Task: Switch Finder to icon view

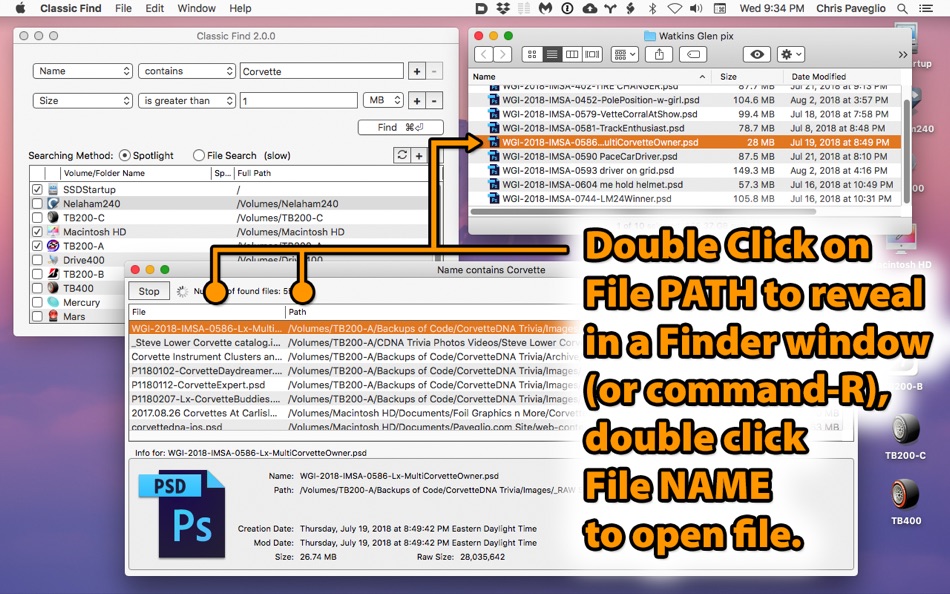Action: (x=532, y=55)
